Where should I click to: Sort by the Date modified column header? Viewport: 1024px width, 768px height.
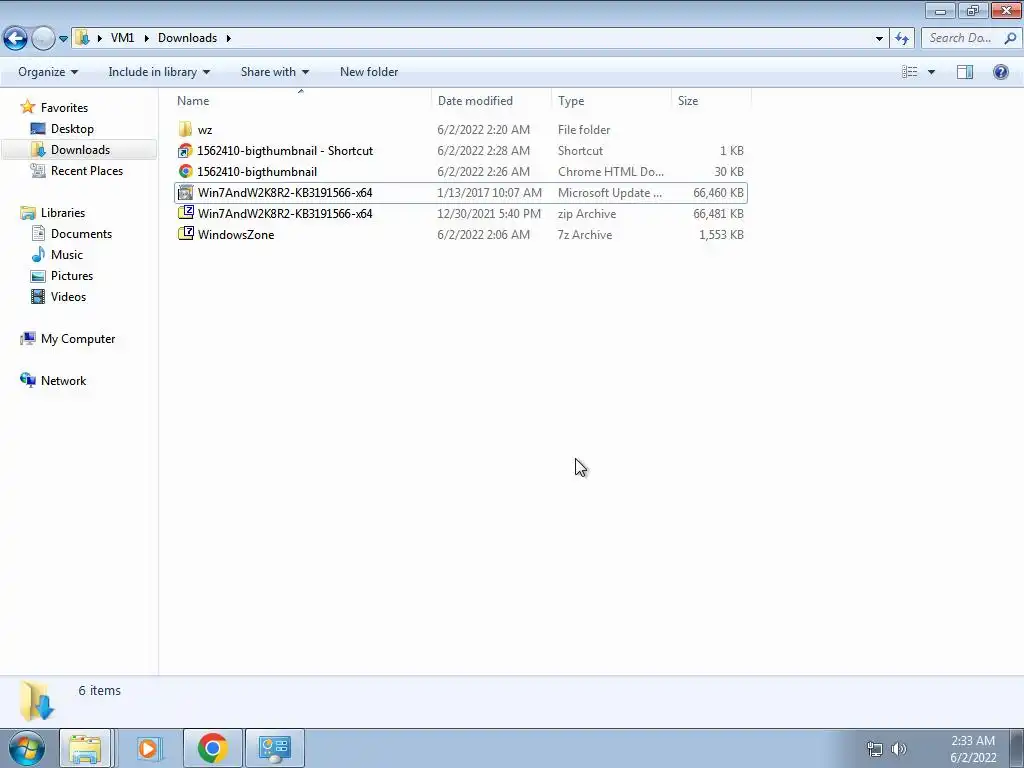pyautogui.click(x=491, y=101)
